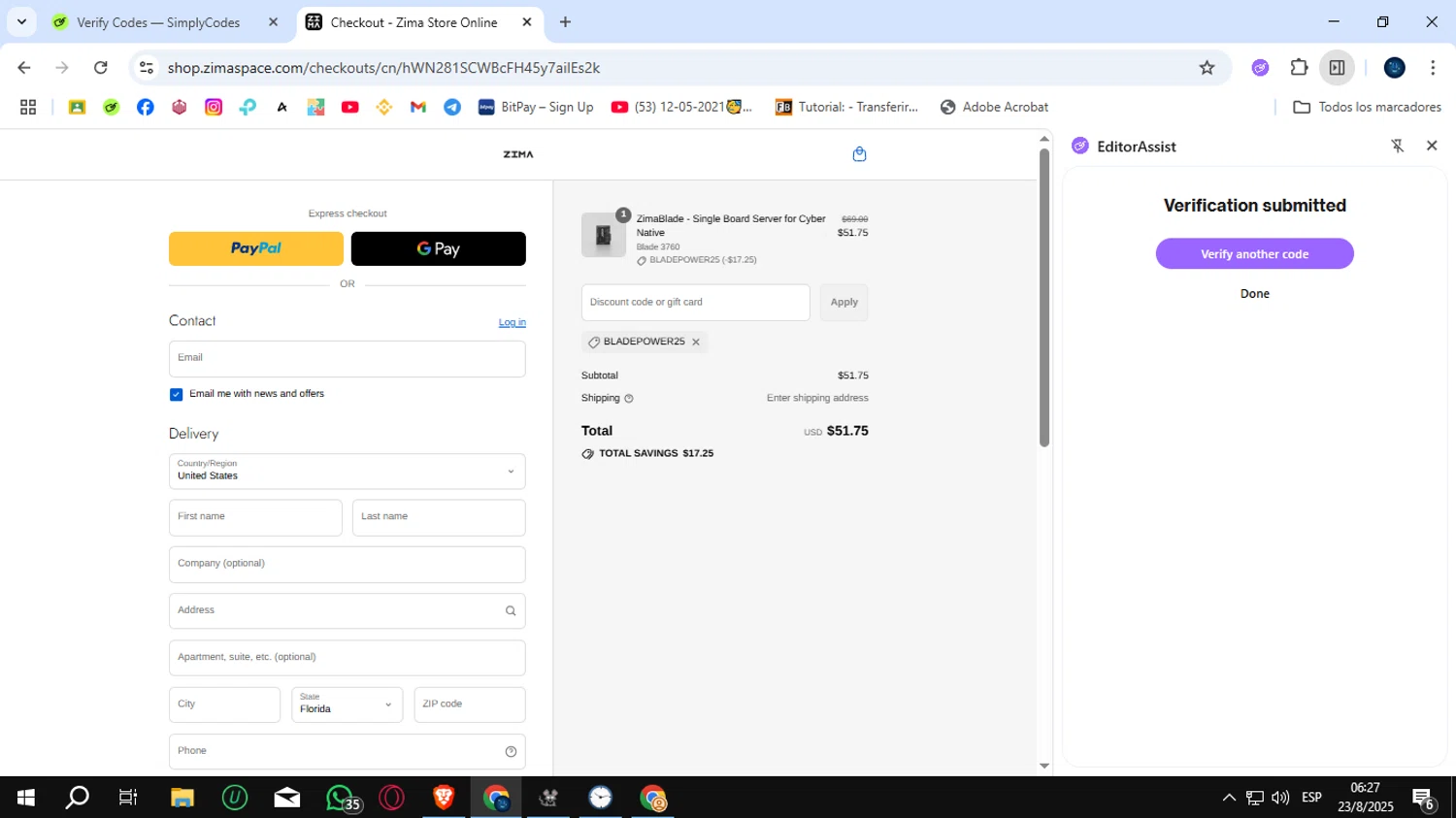Pay with the G Pay button
The image size is (1456, 818).
[x=439, y=248]
